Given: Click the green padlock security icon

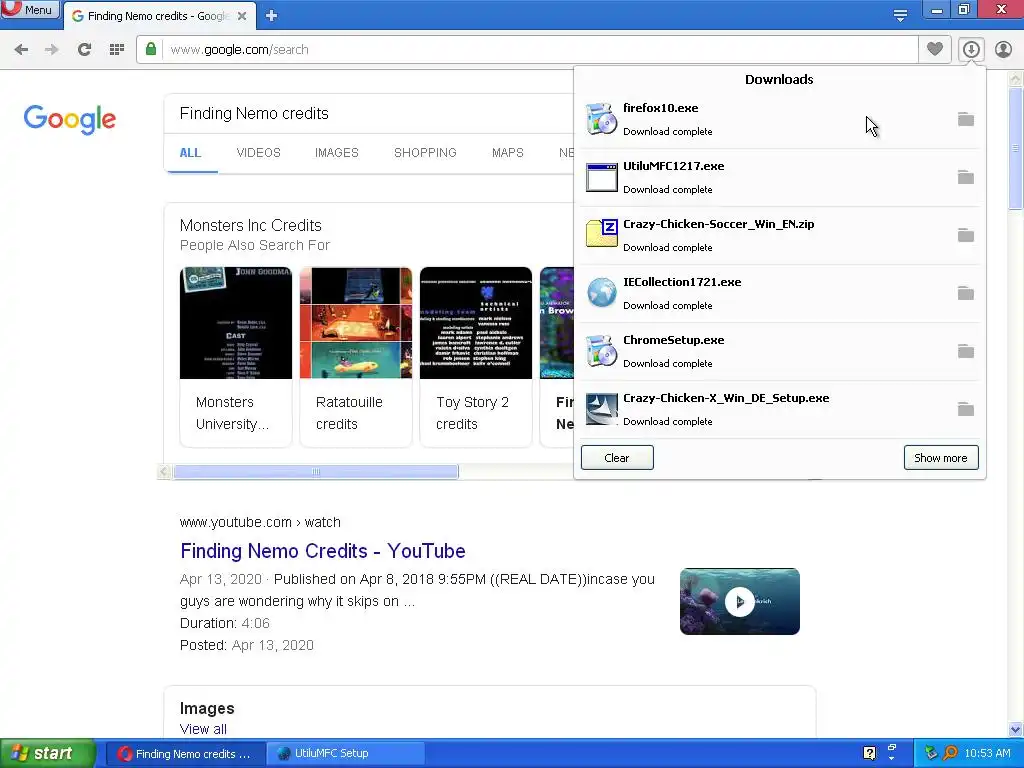Looking at the screenshot, I should [x=151, y=49].
